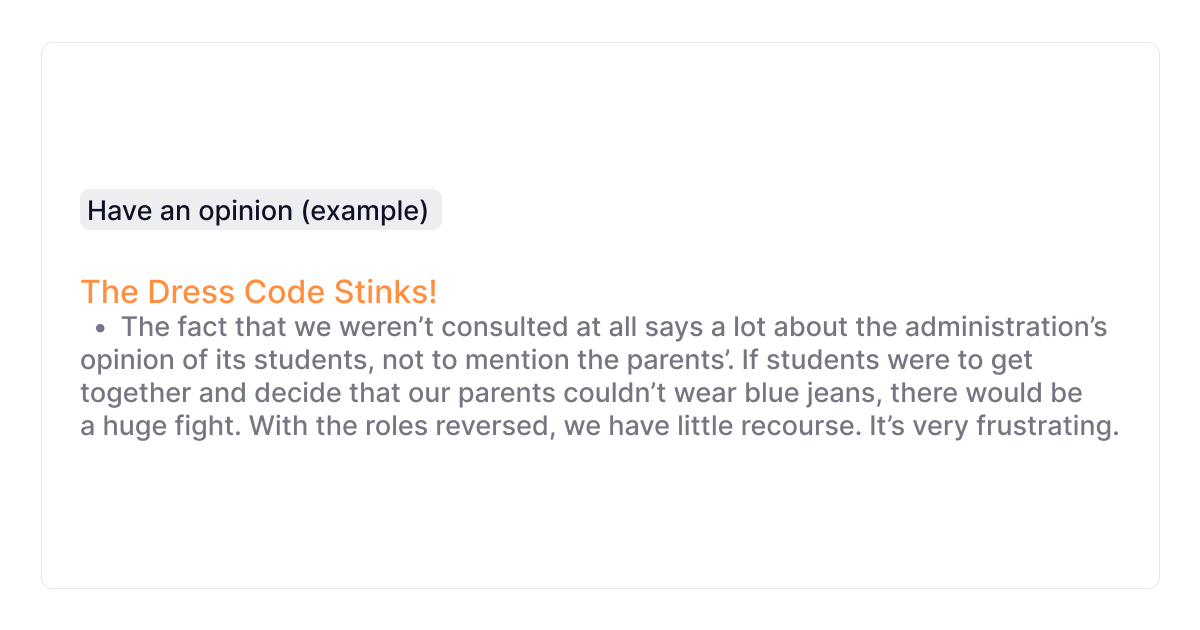
Task: Click the word "reversed" in the last line
Action: pos(490,426)
